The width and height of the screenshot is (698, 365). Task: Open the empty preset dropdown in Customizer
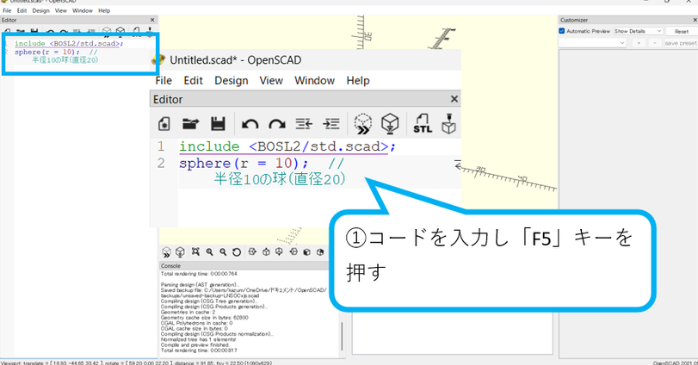(x=592, y=43)
